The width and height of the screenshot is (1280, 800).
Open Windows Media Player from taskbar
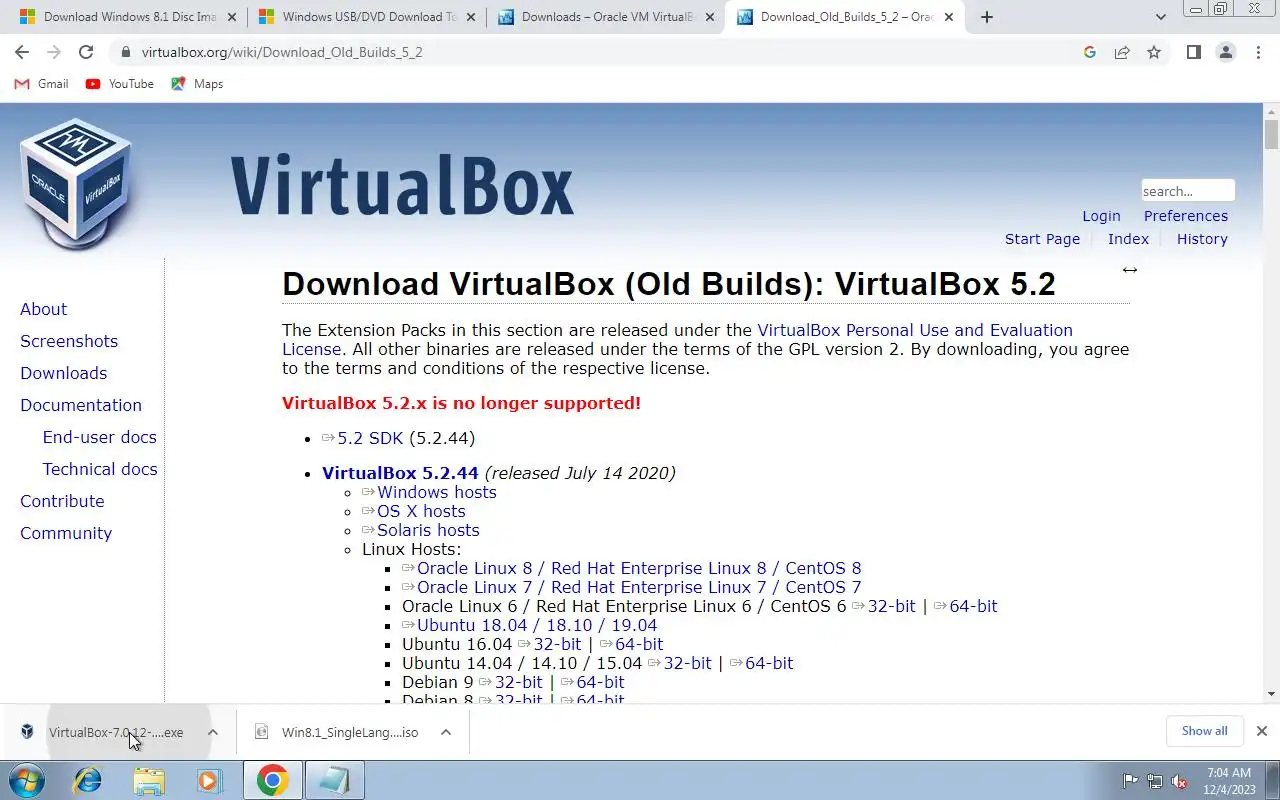point(209,780)
